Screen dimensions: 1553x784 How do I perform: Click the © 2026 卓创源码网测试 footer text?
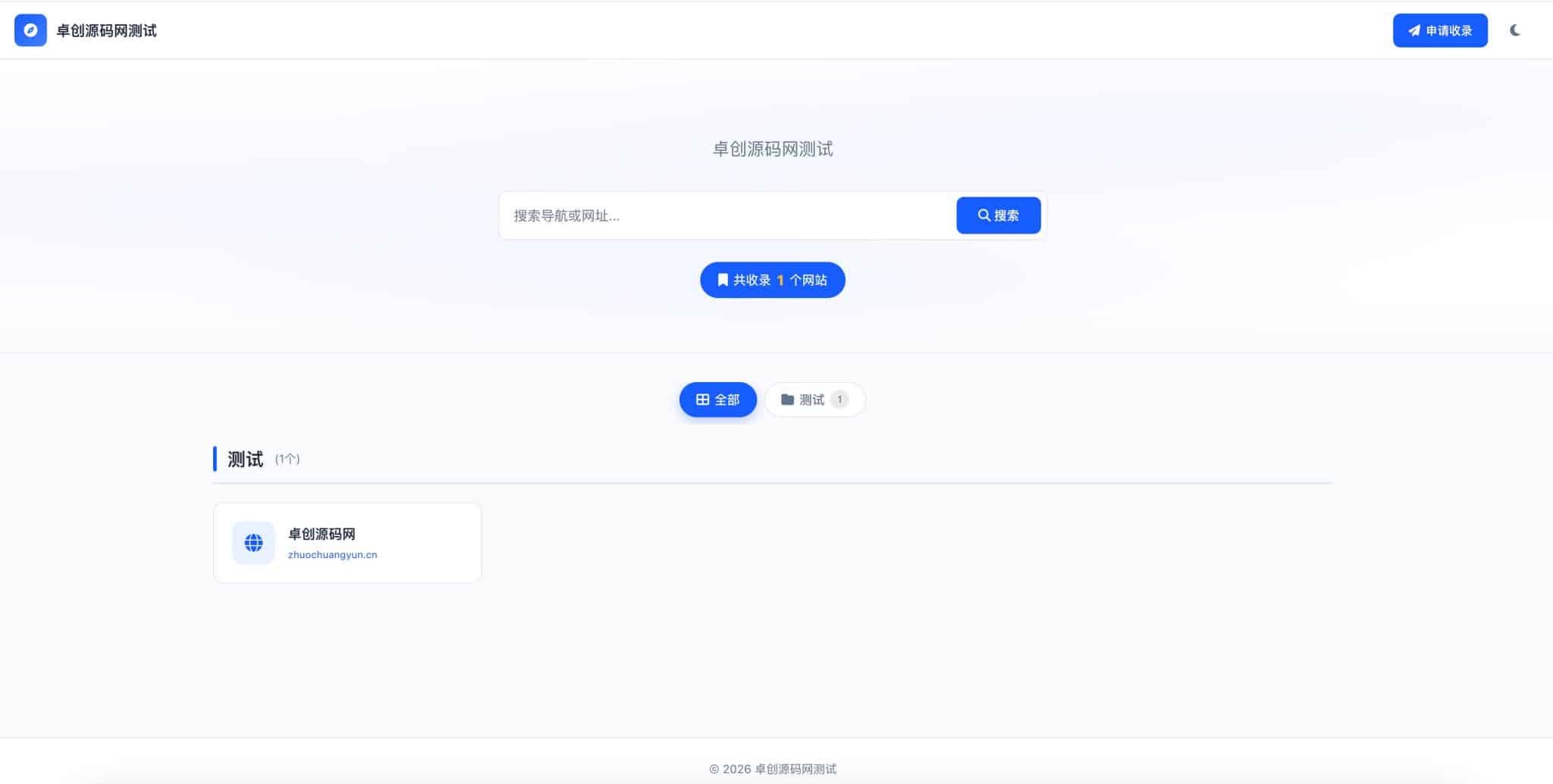773,769
